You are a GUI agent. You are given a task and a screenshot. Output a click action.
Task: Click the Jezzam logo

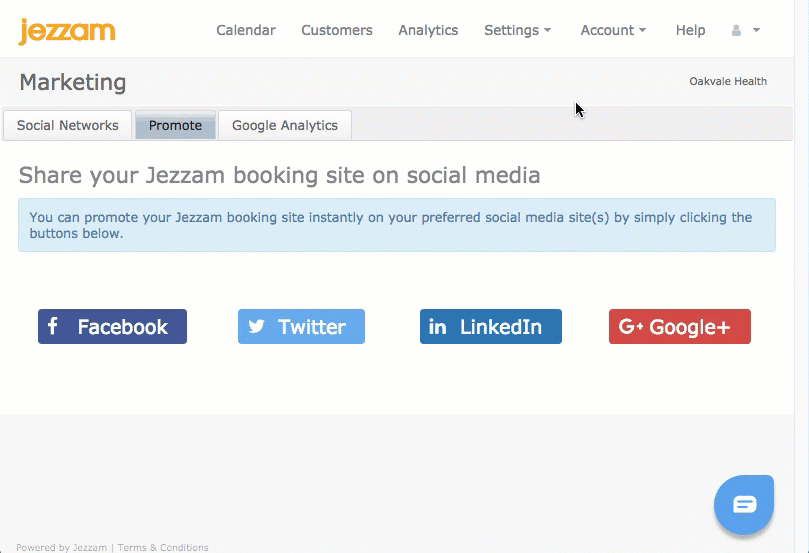click(x=67, y=31)
